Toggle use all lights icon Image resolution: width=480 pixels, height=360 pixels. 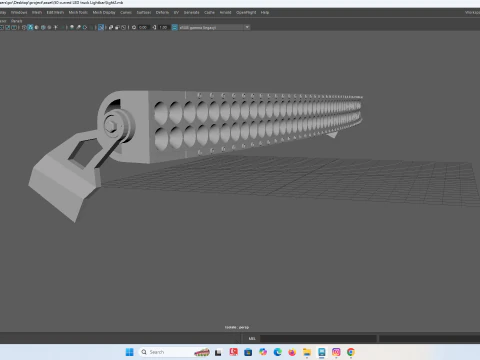[56, 27]
